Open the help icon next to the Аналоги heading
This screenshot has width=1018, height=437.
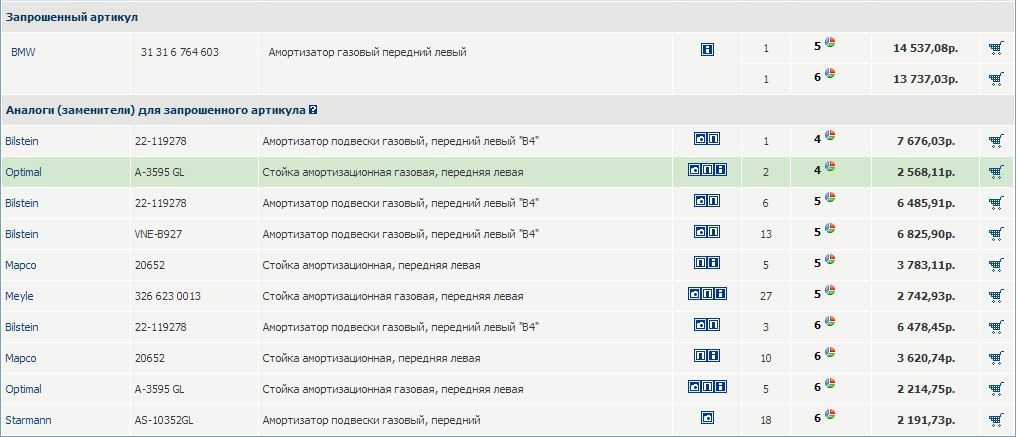point(313,110)
